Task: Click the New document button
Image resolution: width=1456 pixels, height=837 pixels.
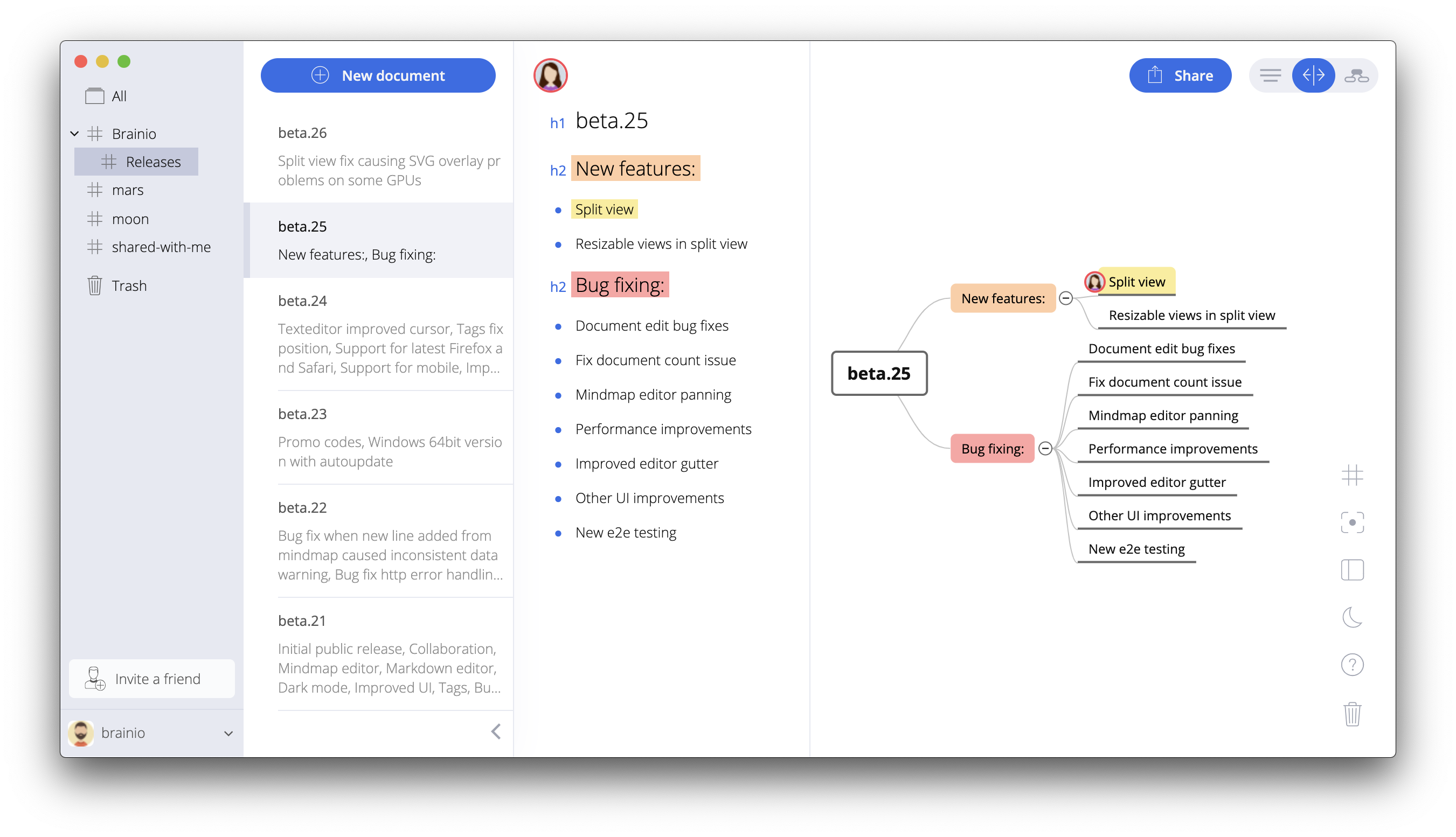Action: [378, 75]
